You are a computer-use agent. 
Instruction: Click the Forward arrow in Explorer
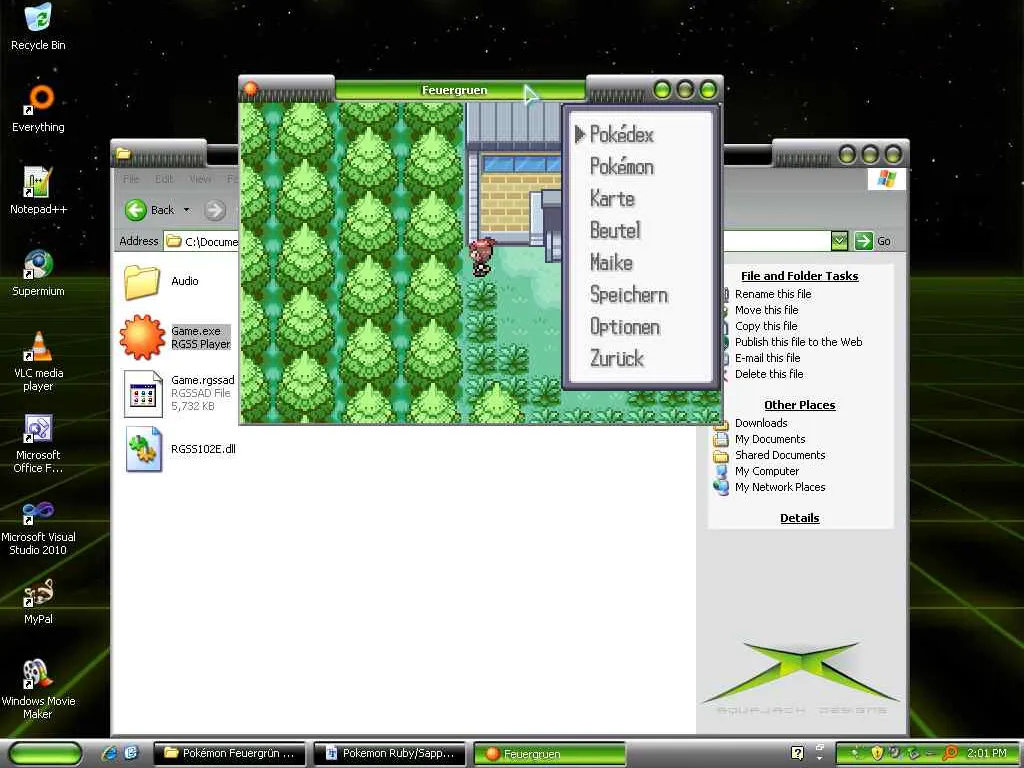(214, 210)
